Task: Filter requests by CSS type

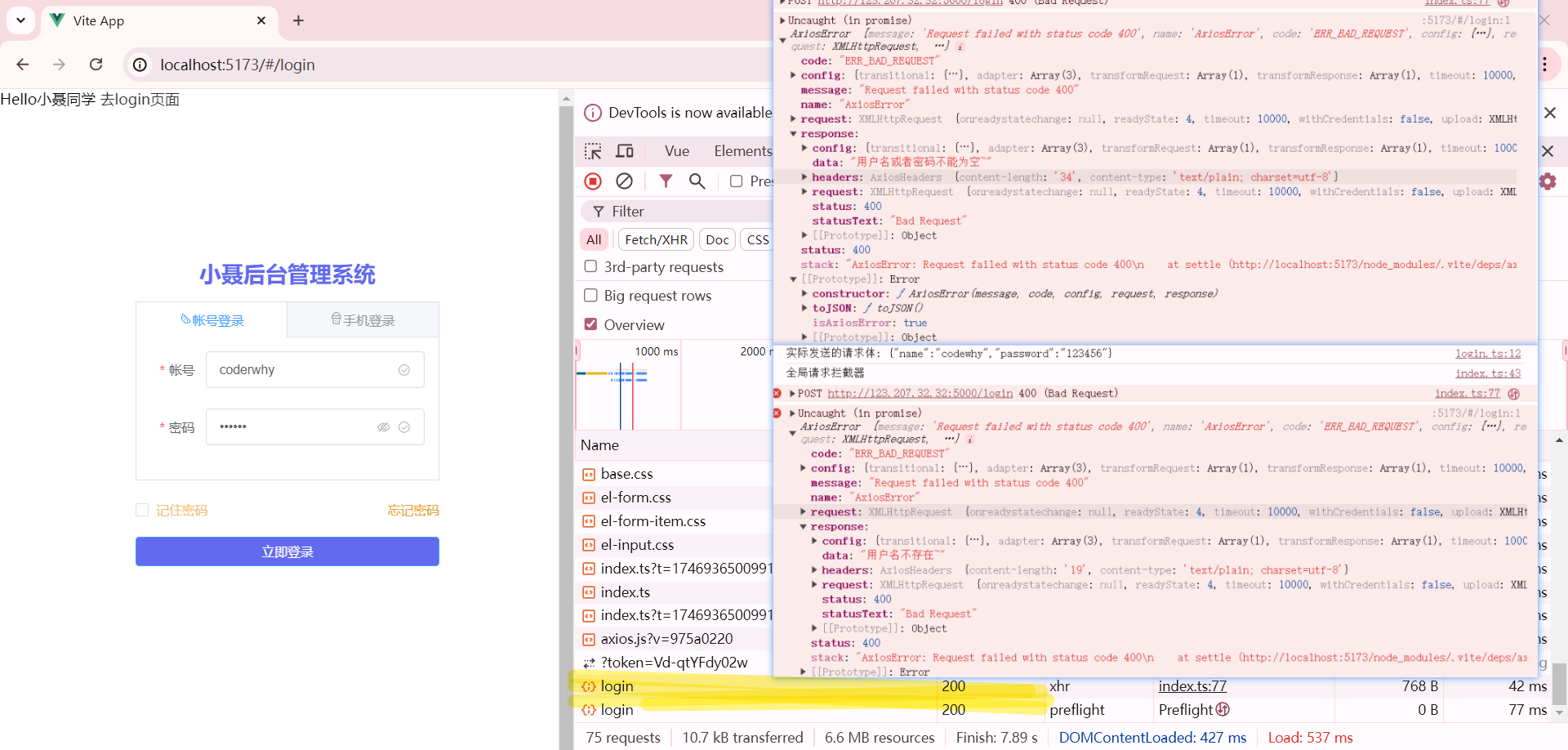Action: pyautogui.click(x=757, y=239)
